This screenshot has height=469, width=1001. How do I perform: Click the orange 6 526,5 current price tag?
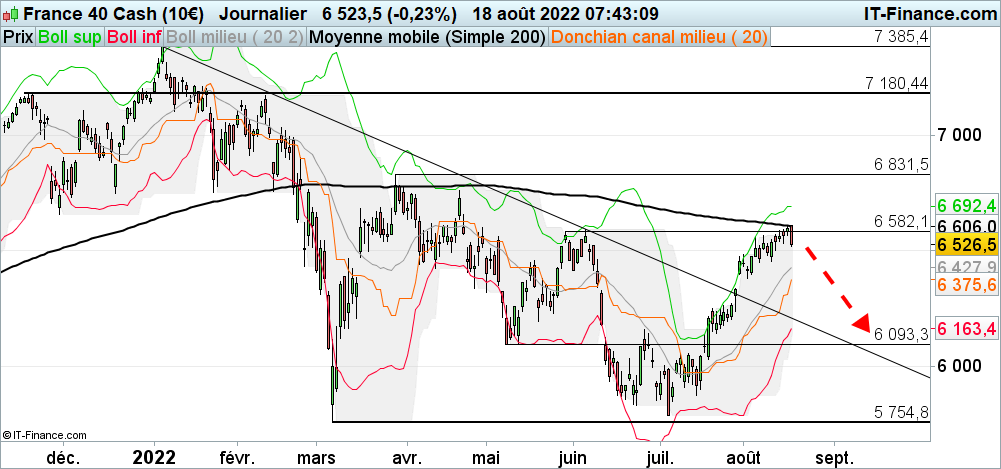coord(964,244)
